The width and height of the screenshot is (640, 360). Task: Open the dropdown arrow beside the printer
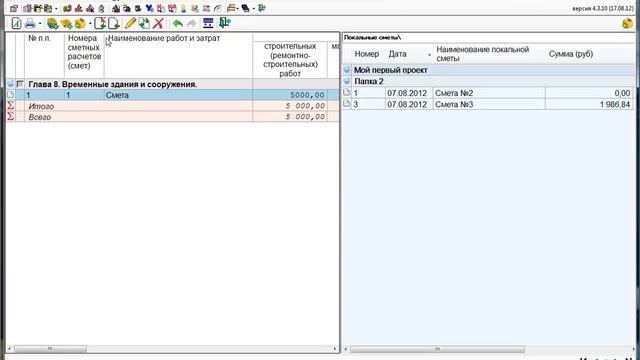click(40, 24)
